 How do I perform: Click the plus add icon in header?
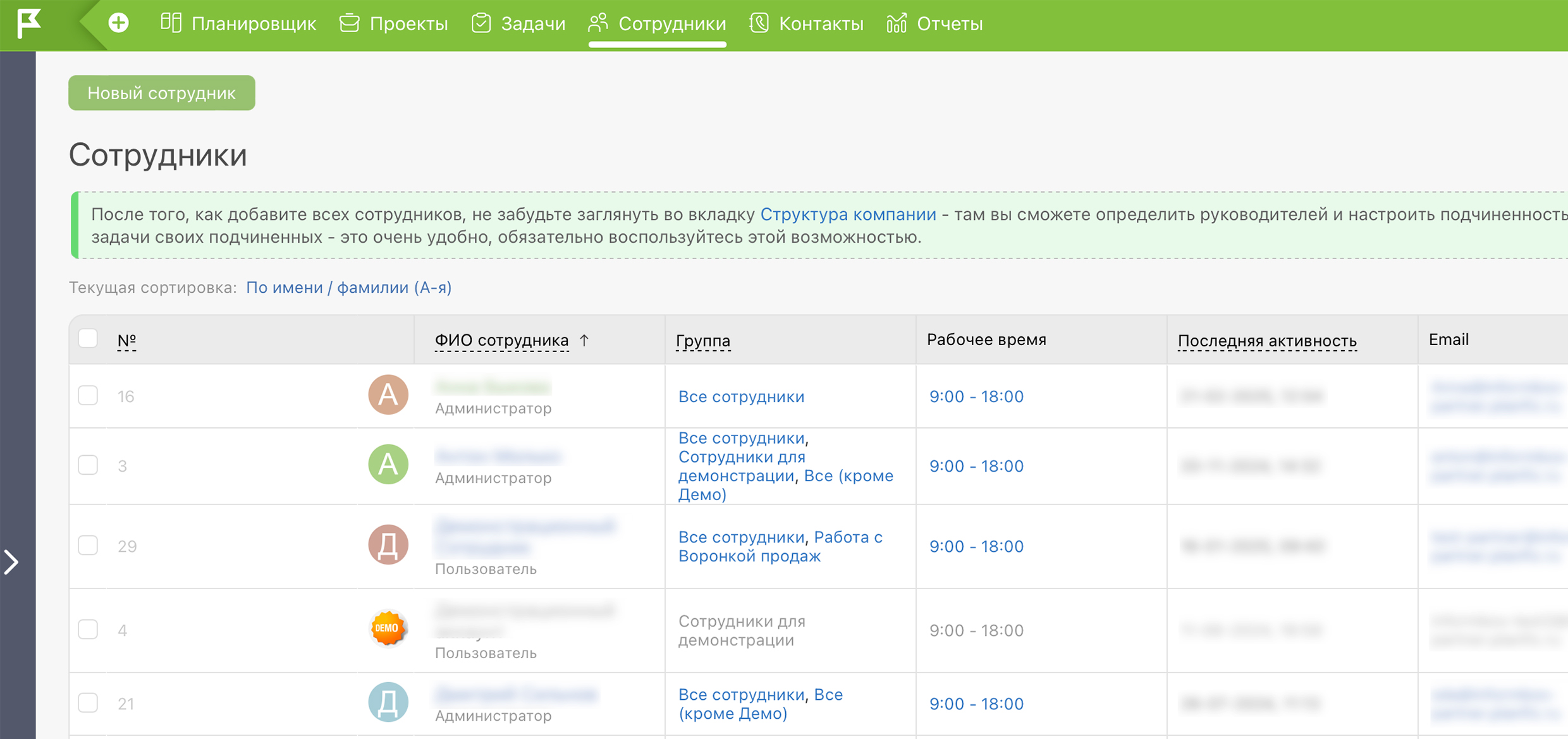click(118, 23)
